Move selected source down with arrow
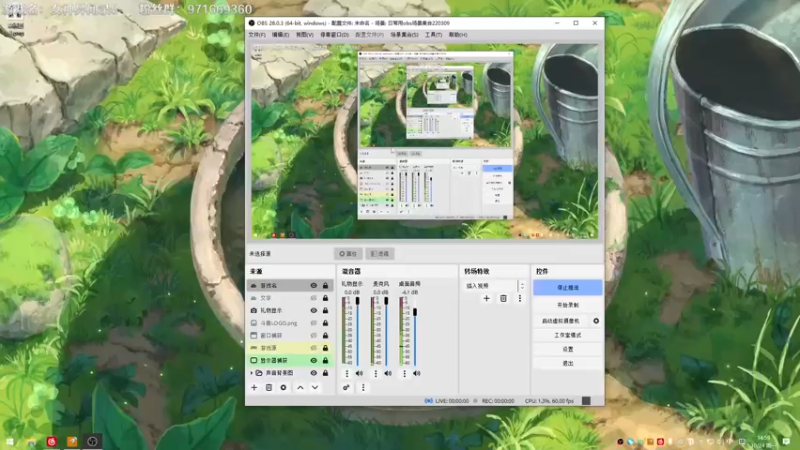The height and width of the screenshot is (450, 800). tap(315, 388)
